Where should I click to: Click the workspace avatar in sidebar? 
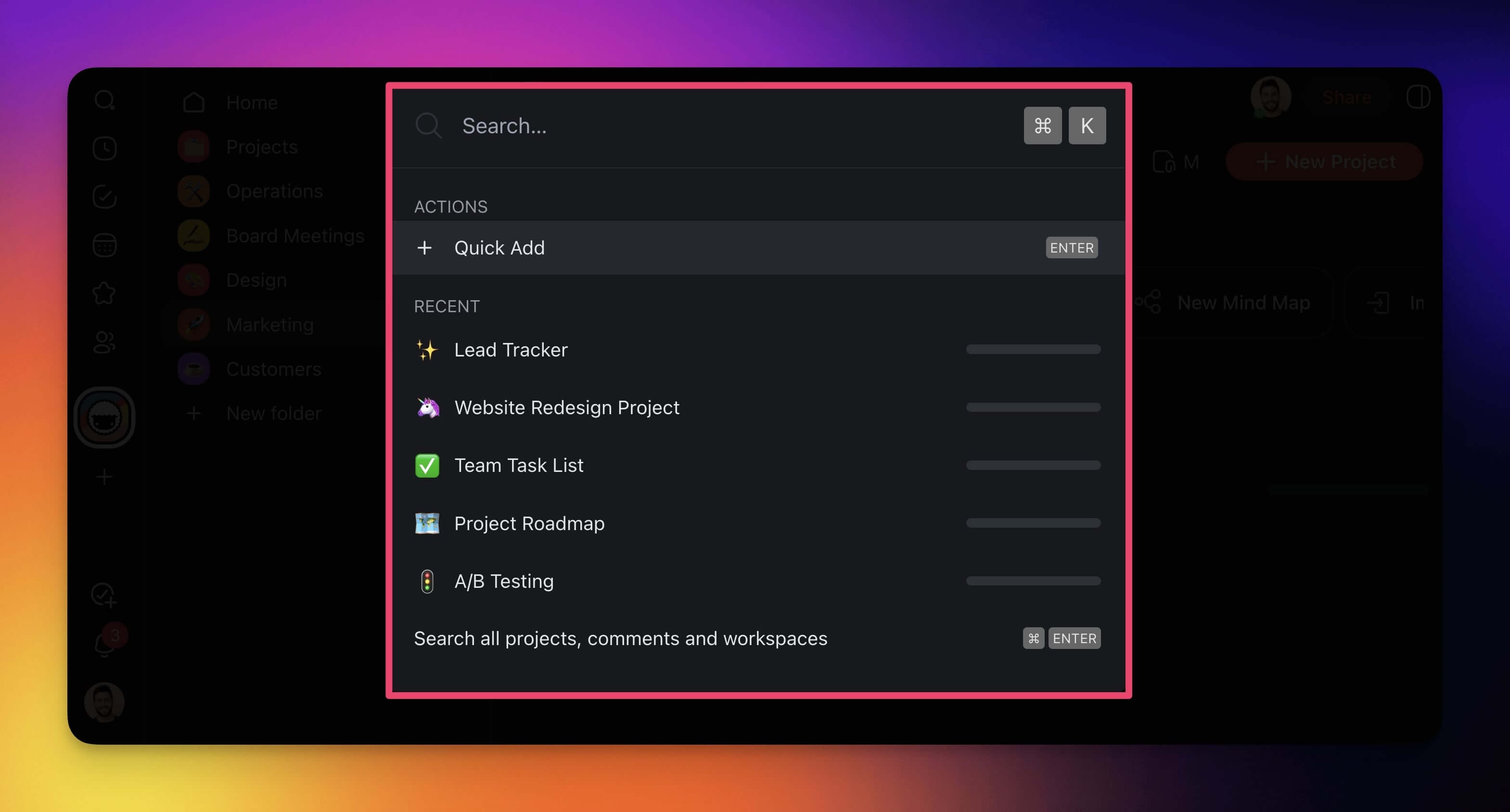pos(104,418)
